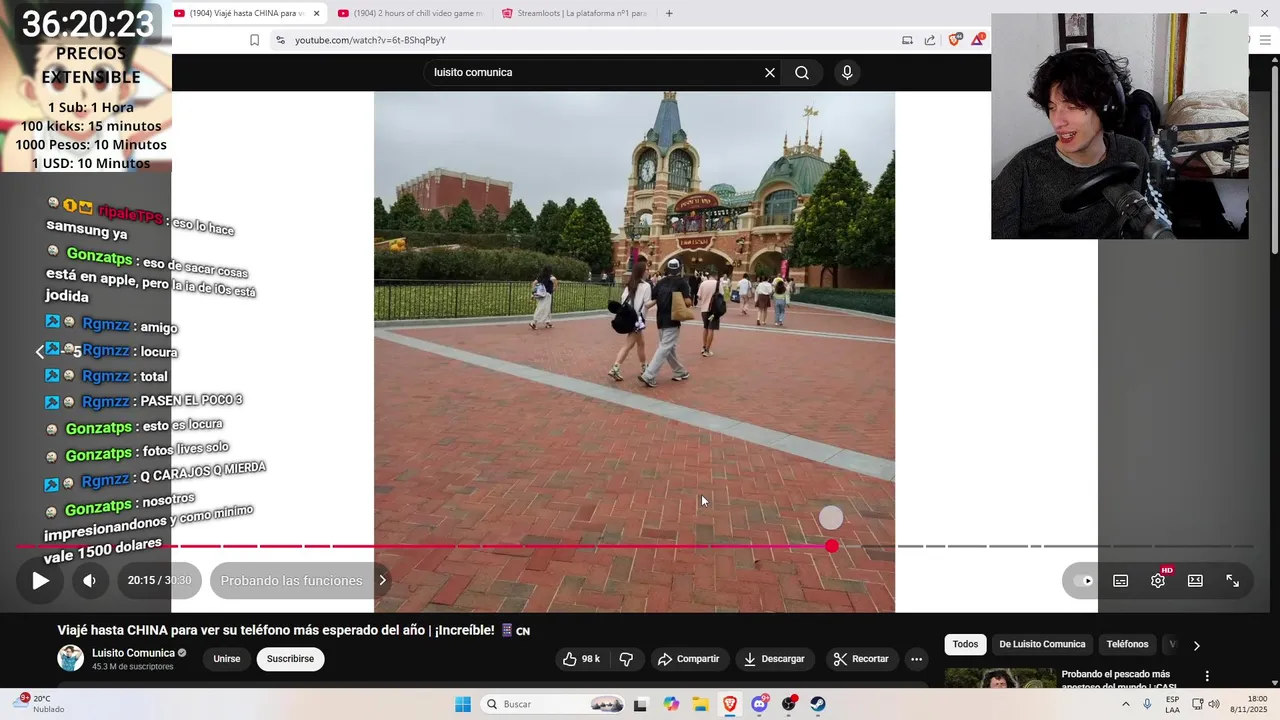
Task: Open the cast media icon in address bar
Action: pyautogui.click(x=907, y=40)
